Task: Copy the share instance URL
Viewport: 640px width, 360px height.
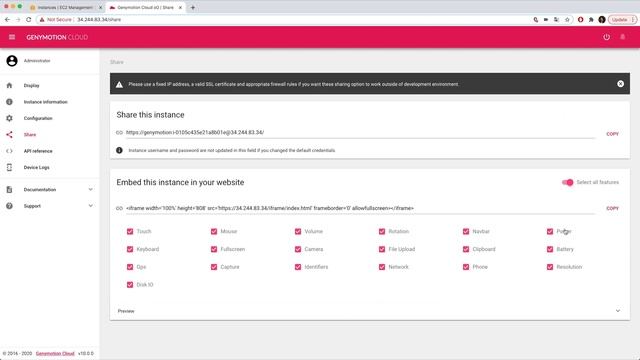Action: pos(612,134)
